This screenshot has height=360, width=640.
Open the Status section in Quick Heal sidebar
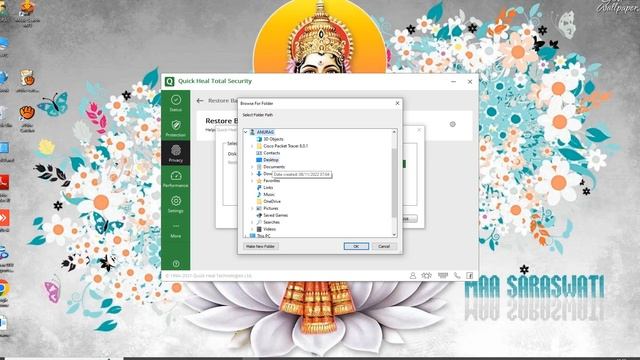tap(176, 103)
